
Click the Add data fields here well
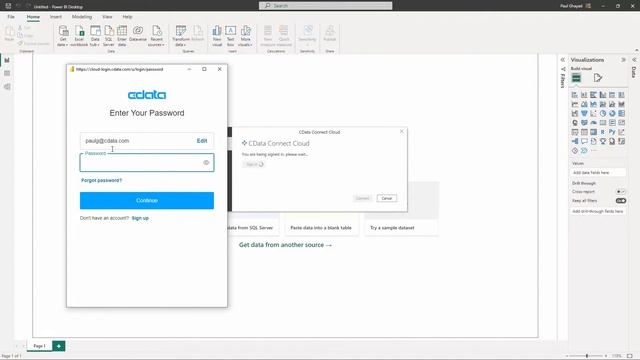click(x=598, y=173)
